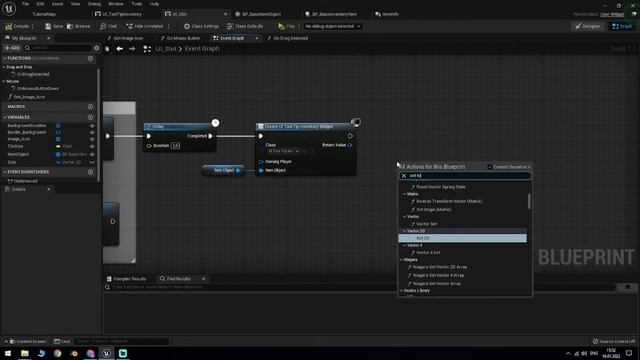Image resolution: width=640 pixels, height=360 pixels.
Task: Collapse the Matrix category in actions list
Action: click(405, 194)
